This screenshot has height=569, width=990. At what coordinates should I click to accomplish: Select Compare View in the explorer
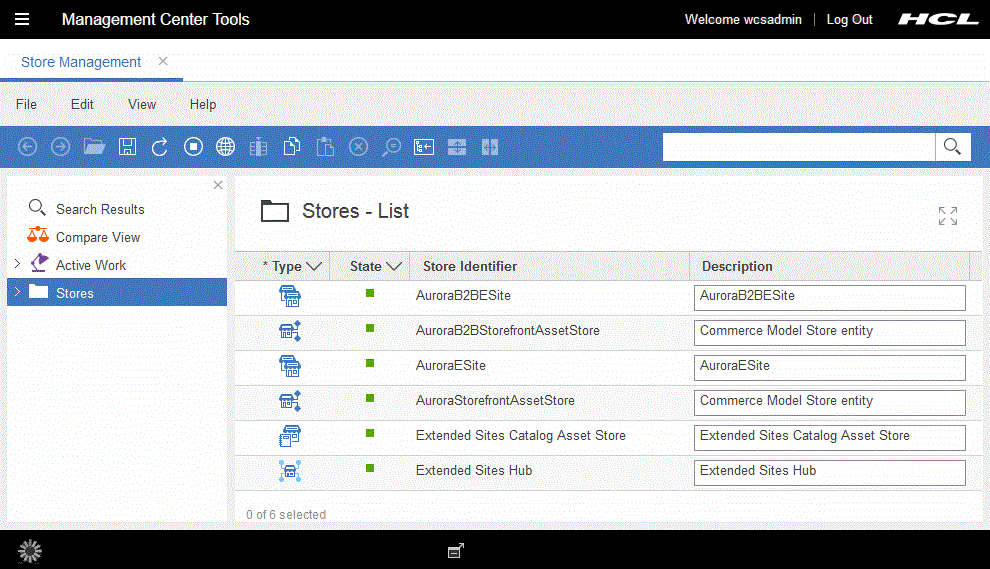(98, 237)
